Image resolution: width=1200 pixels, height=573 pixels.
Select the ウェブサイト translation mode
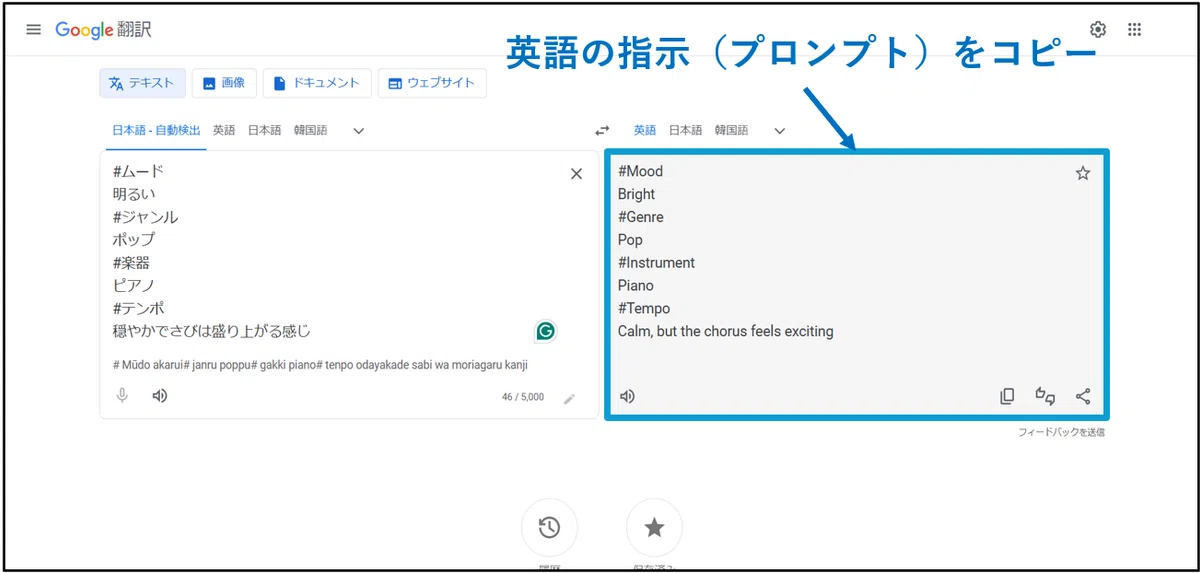[432, 83]
